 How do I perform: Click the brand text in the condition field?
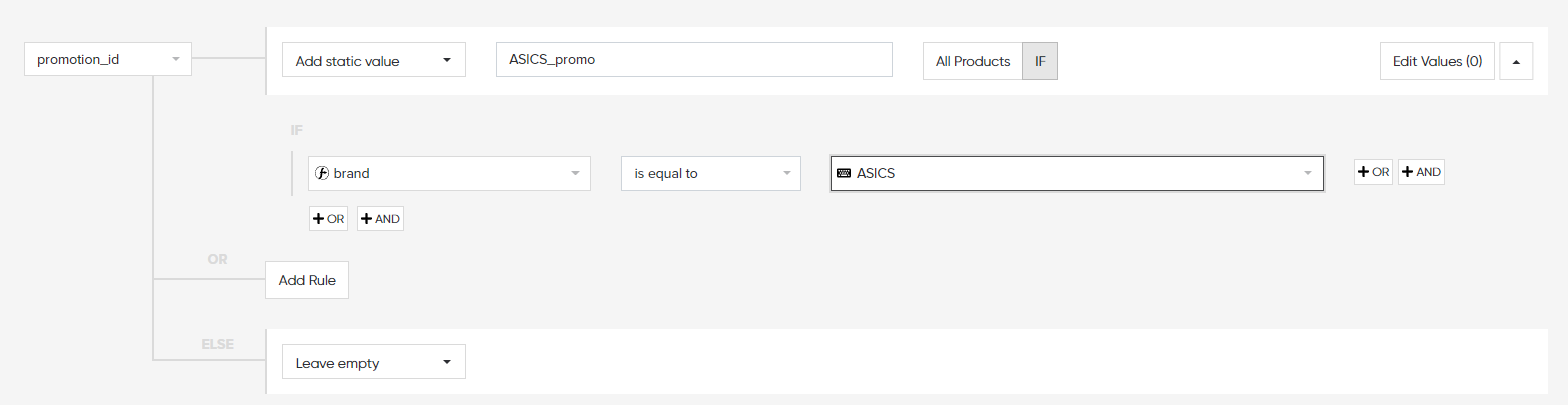tap(352, 173)
